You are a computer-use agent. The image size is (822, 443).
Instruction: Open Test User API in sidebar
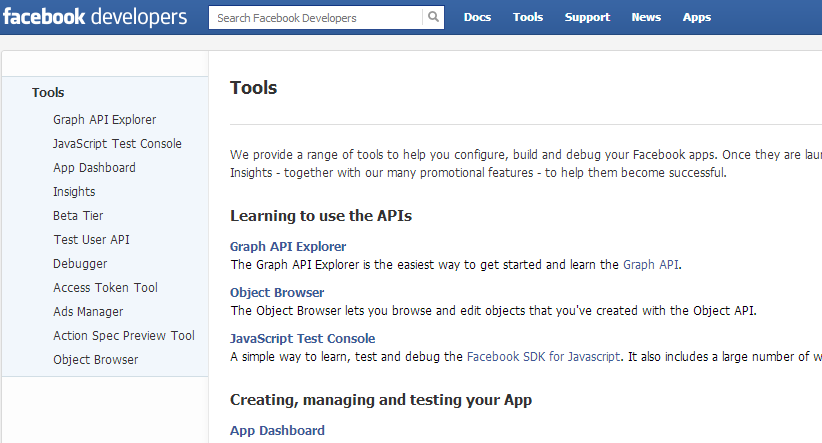click(x=91, y=240)
